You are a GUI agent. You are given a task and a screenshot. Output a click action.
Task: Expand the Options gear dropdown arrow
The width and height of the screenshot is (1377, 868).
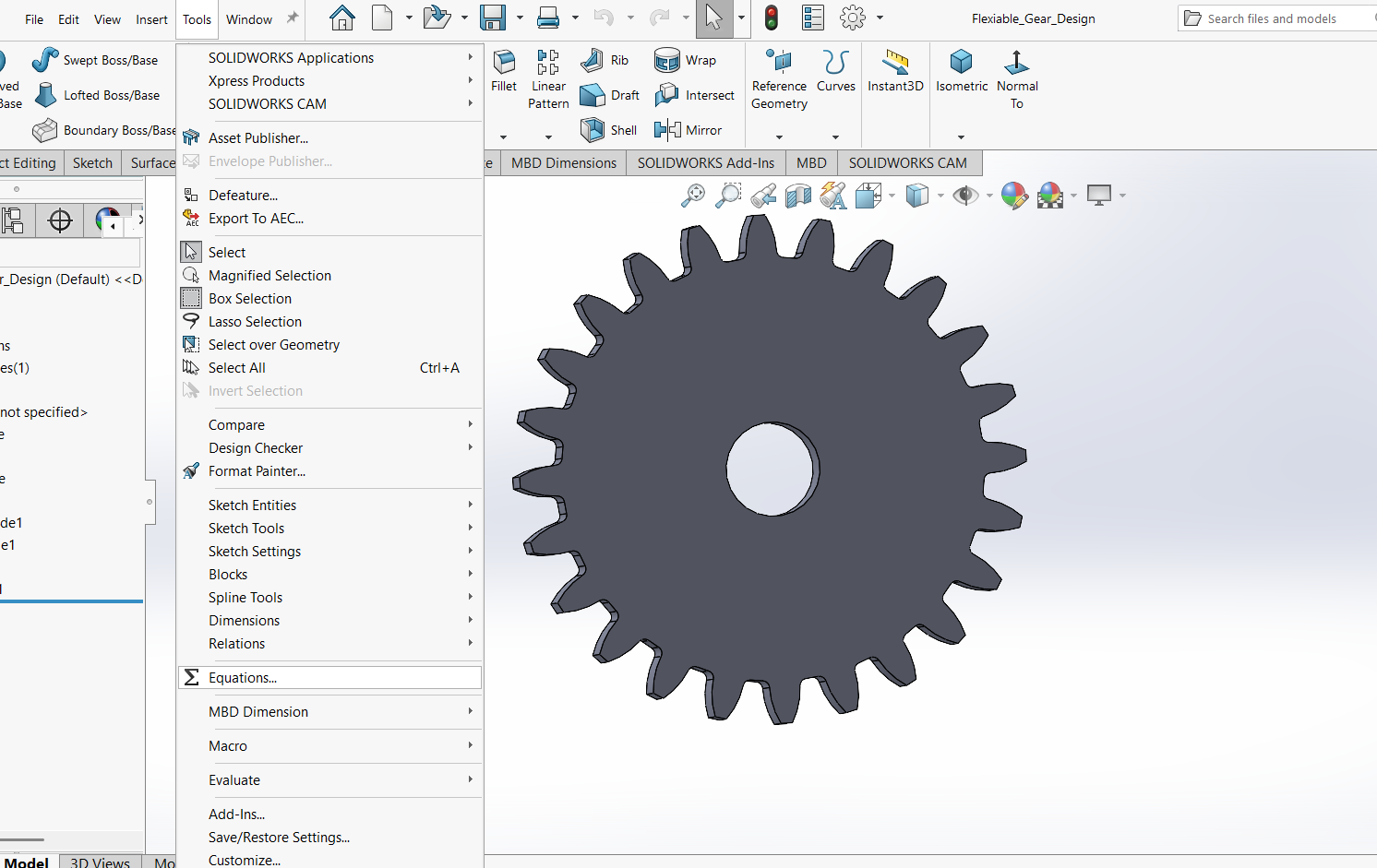880,18
